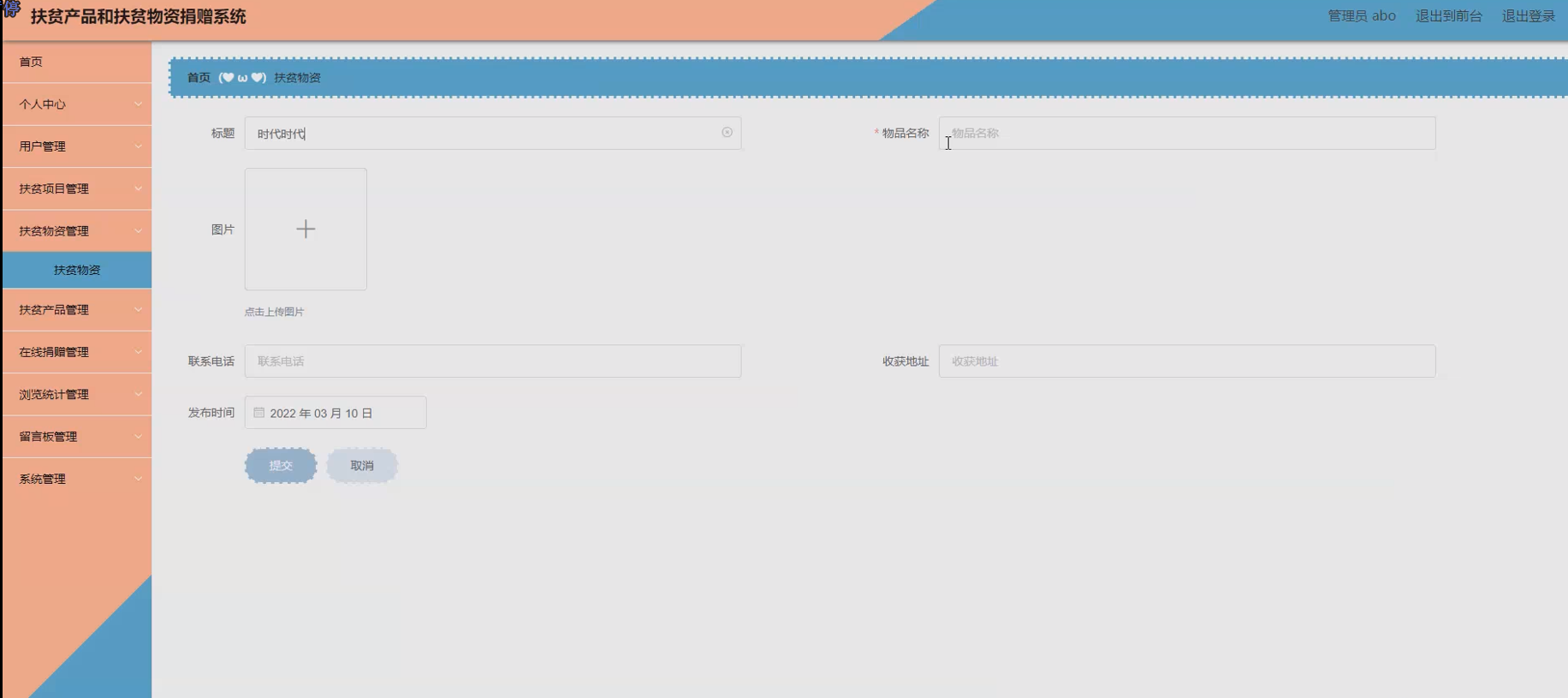Screen dimensions: 1568x698
Task: Open the 系统管理 sidebar menu
Action: click(77, 479)
